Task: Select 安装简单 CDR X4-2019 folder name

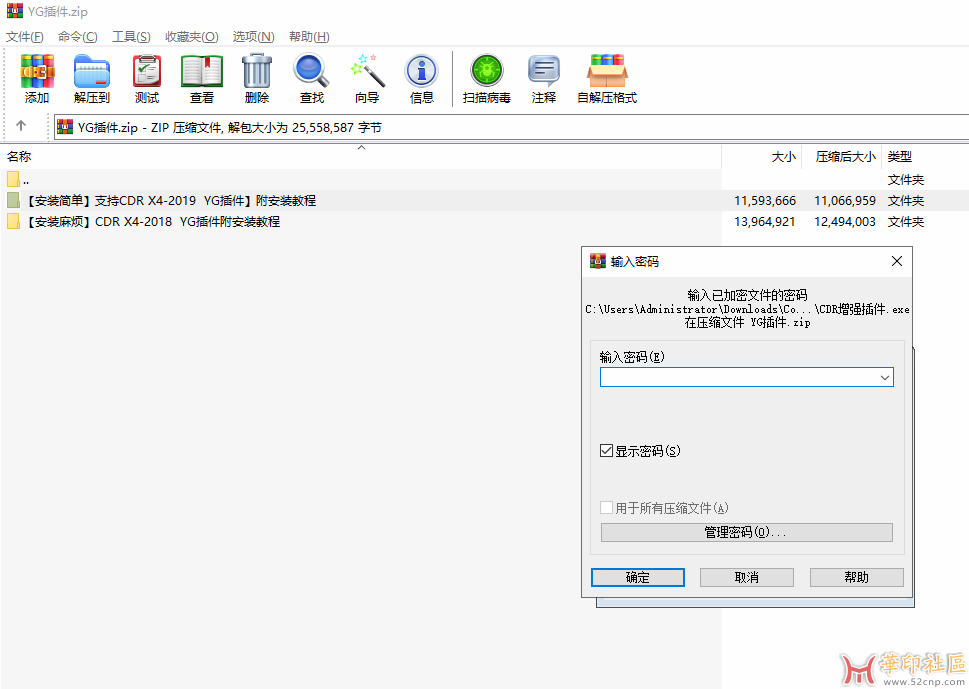Action: pos(169,201)
